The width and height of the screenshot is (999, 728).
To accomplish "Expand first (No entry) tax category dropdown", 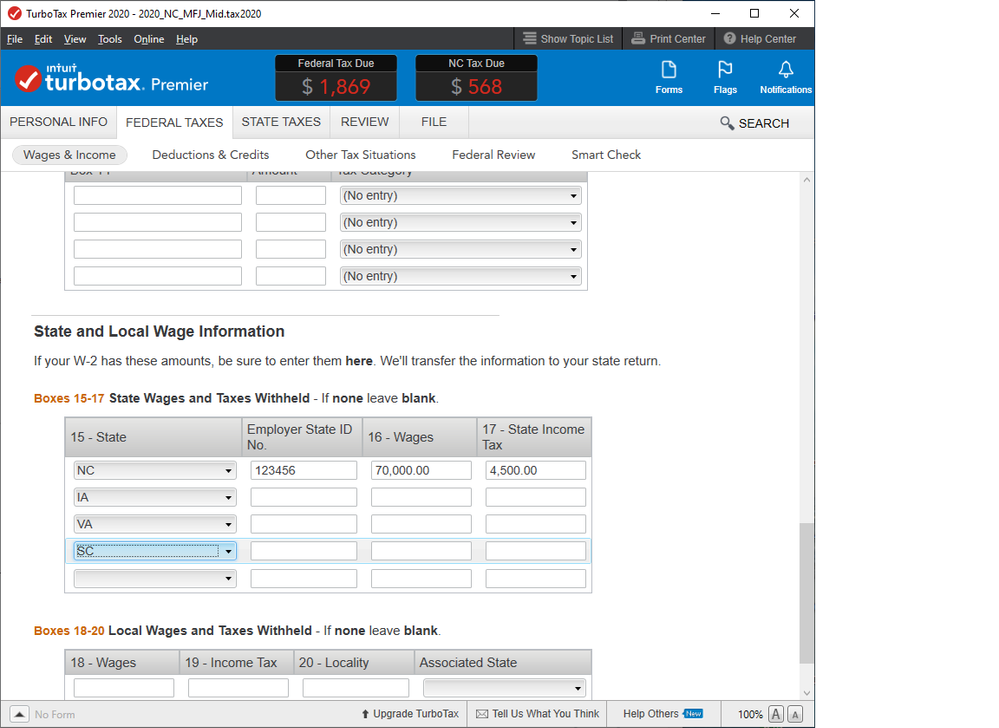I will [460, 196].
